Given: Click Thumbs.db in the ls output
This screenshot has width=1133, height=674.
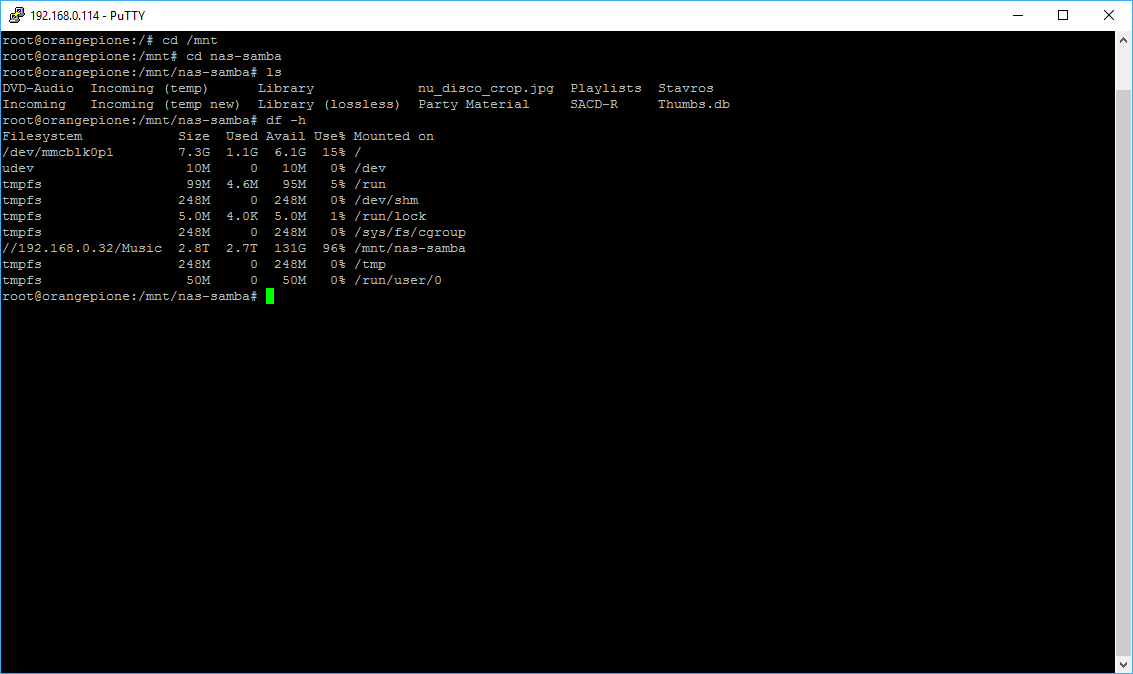Looking at the screenshot, I should 693,104.
